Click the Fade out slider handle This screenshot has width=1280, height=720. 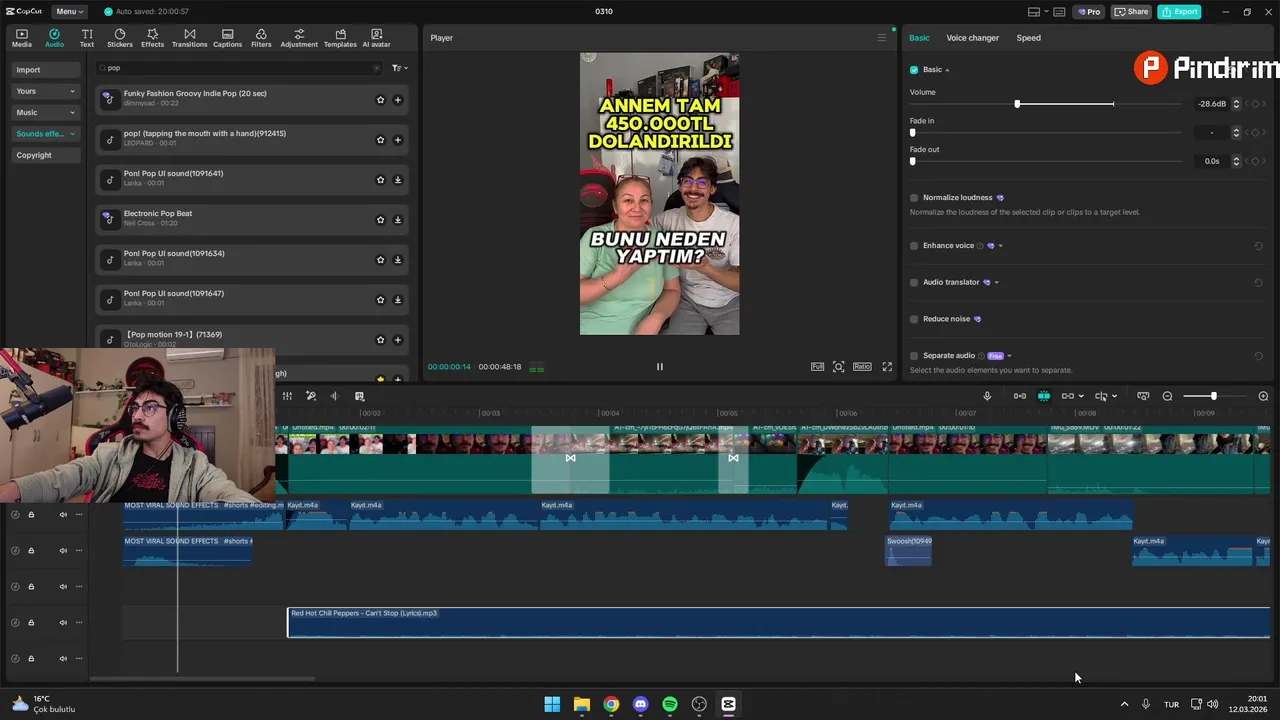(912, 161)
